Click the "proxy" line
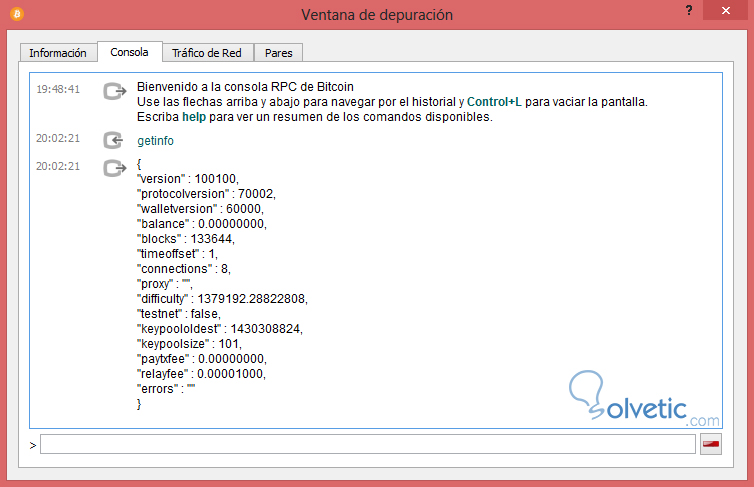 [x=164, y=284]
